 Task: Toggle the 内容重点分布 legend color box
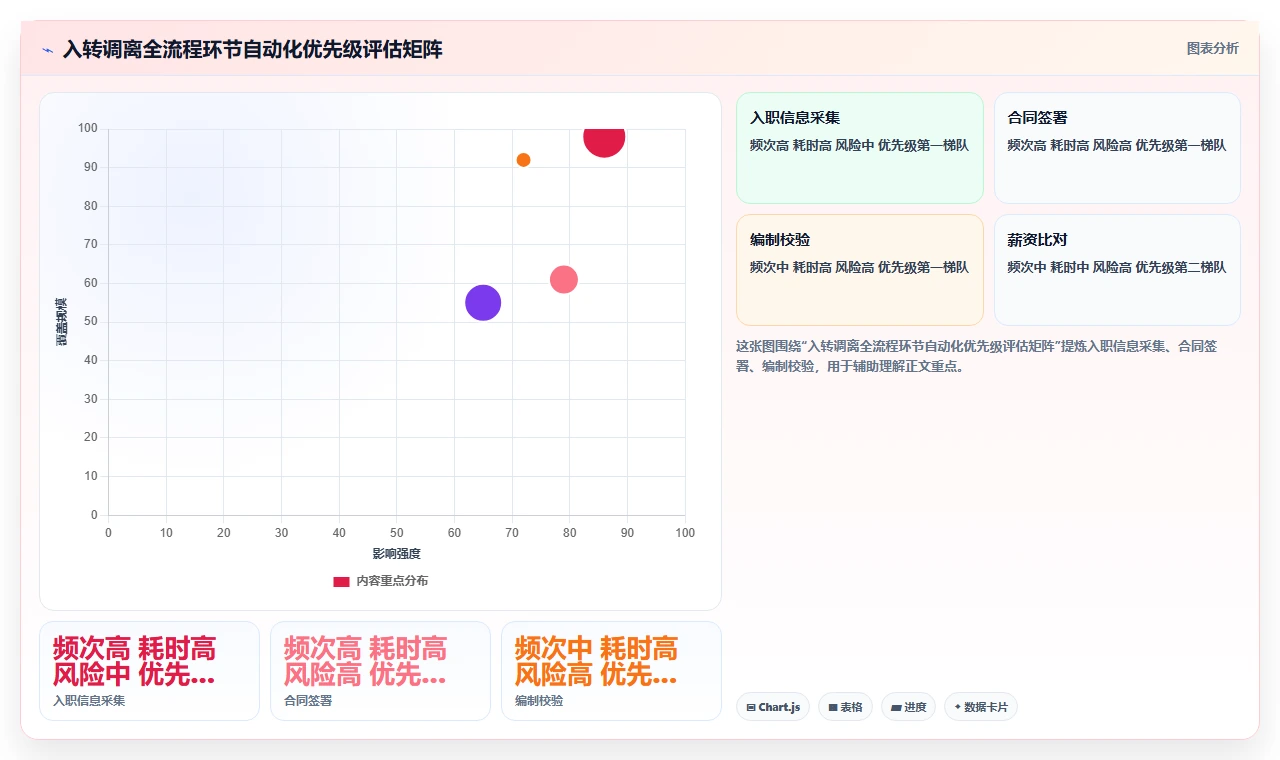341,581
